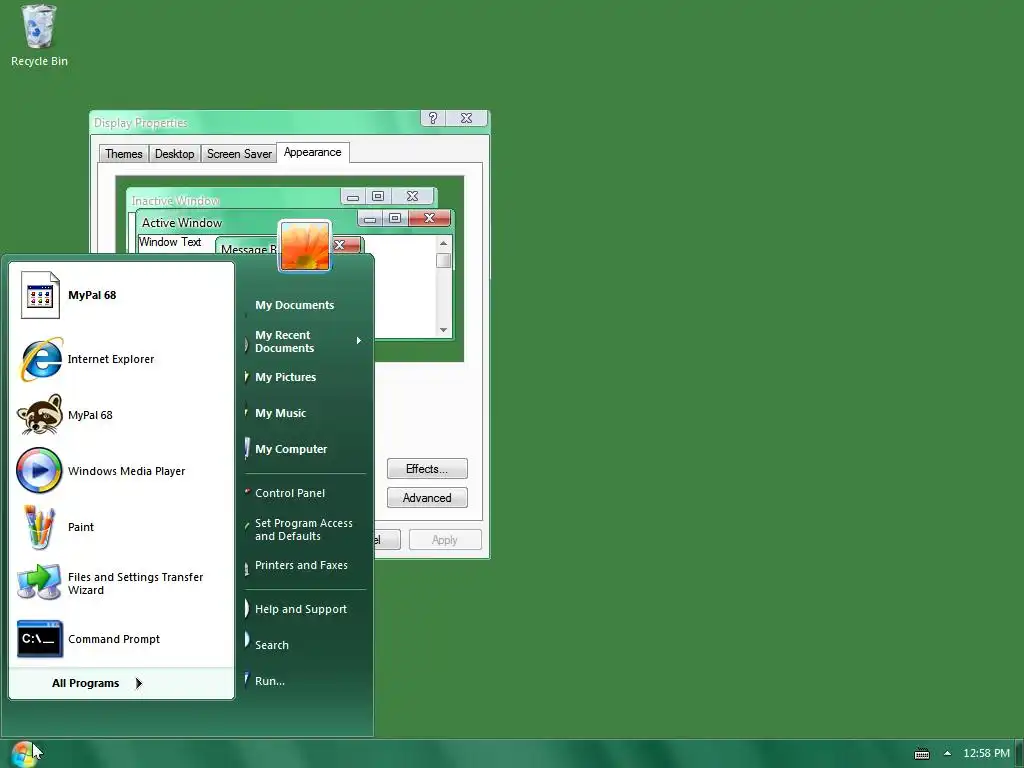Start Windows Media Player
The image size is (1024, 768).
(x=121, y=471)
